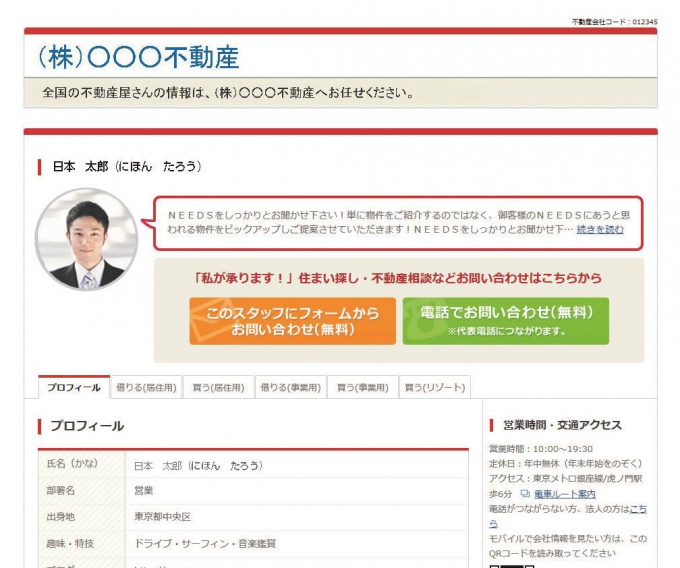Click the 氏名（かな） row label
The image size is (680, 568).
tap(72, 464)
